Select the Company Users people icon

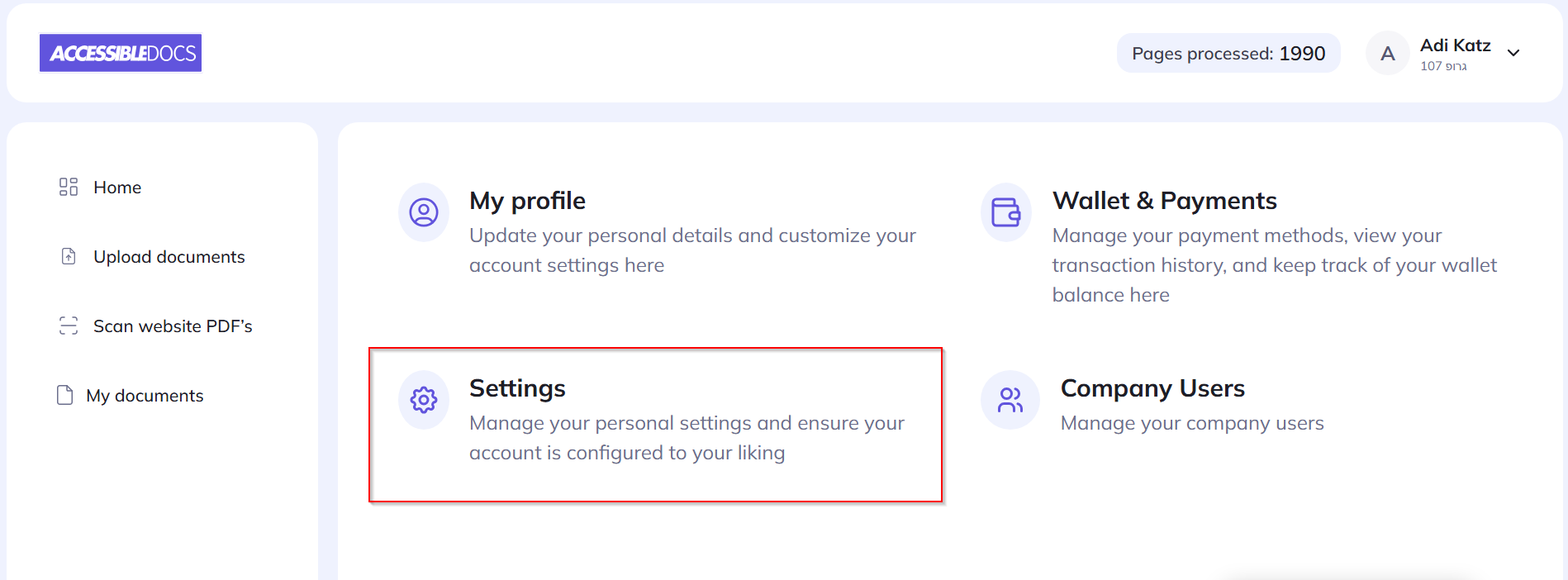point(1009,400)
